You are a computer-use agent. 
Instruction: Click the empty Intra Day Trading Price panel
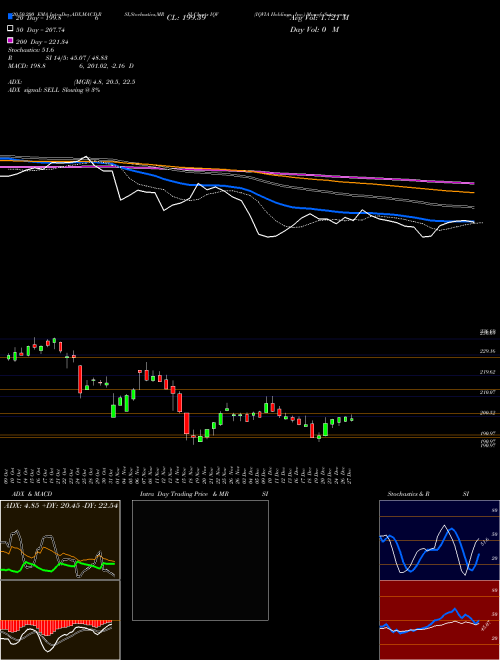pos(200,560)
